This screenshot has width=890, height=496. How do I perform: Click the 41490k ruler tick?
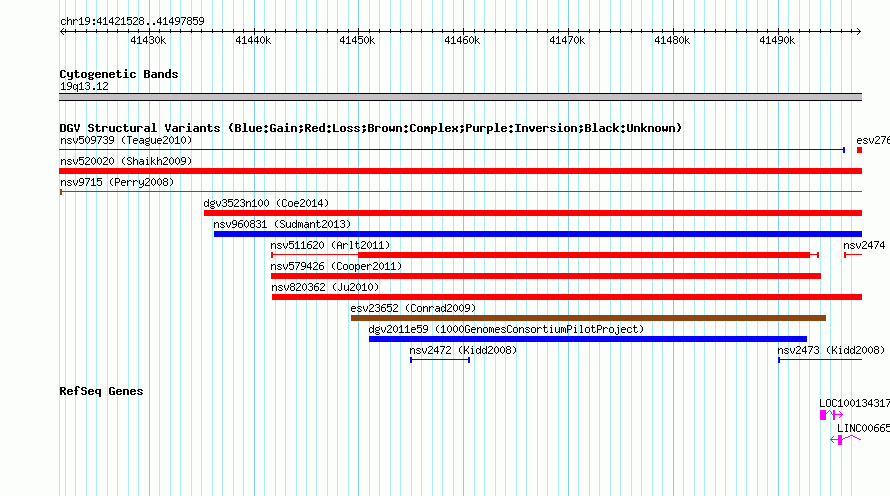(777, 40)
